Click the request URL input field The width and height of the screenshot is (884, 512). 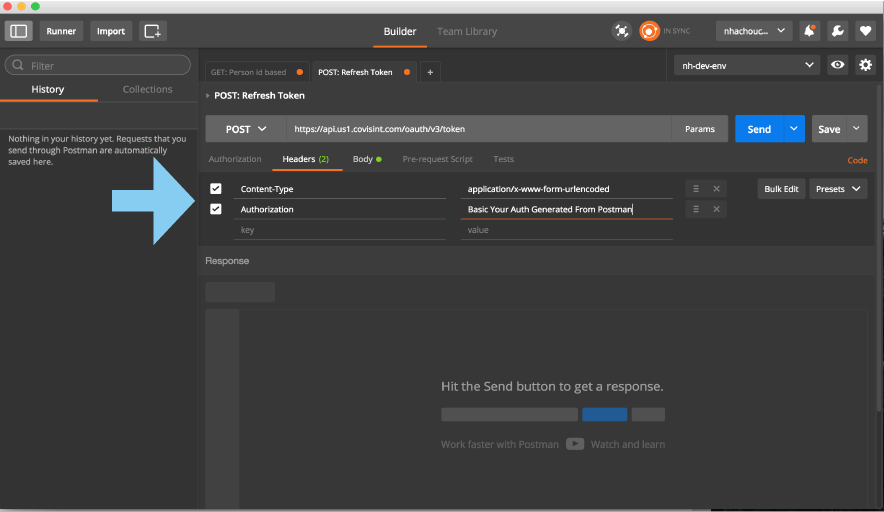tap(476, 129)
